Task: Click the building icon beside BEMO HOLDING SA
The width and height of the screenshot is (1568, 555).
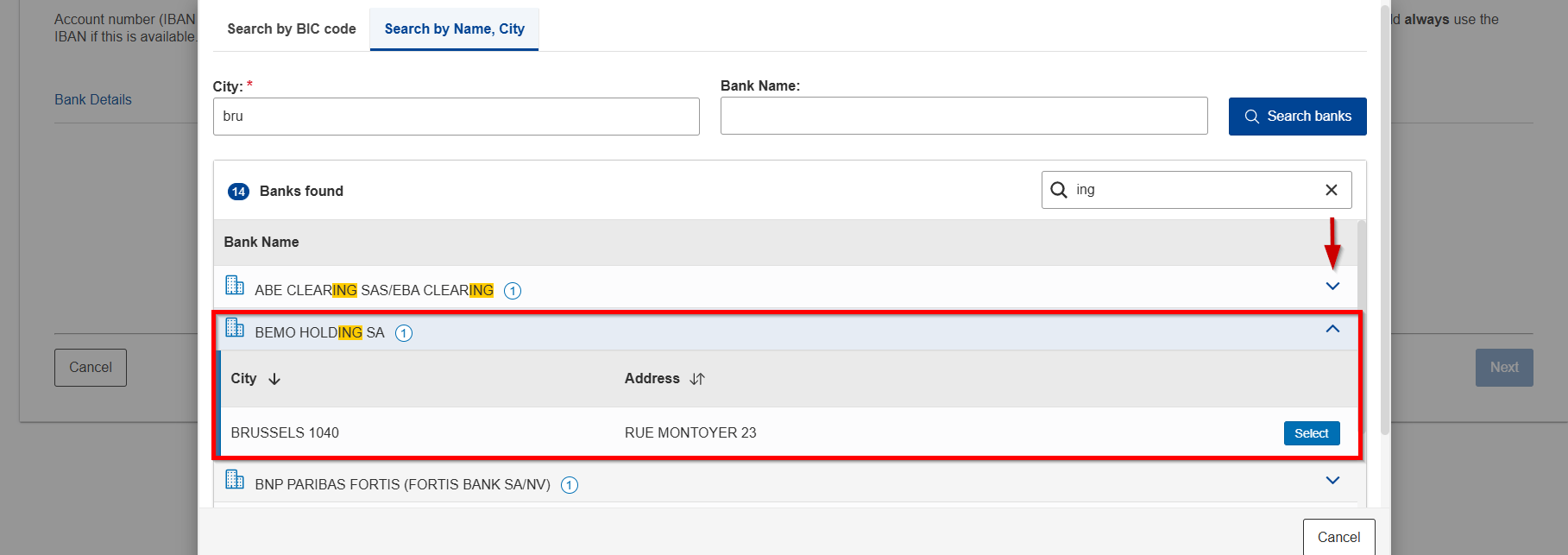Action: 235,327
